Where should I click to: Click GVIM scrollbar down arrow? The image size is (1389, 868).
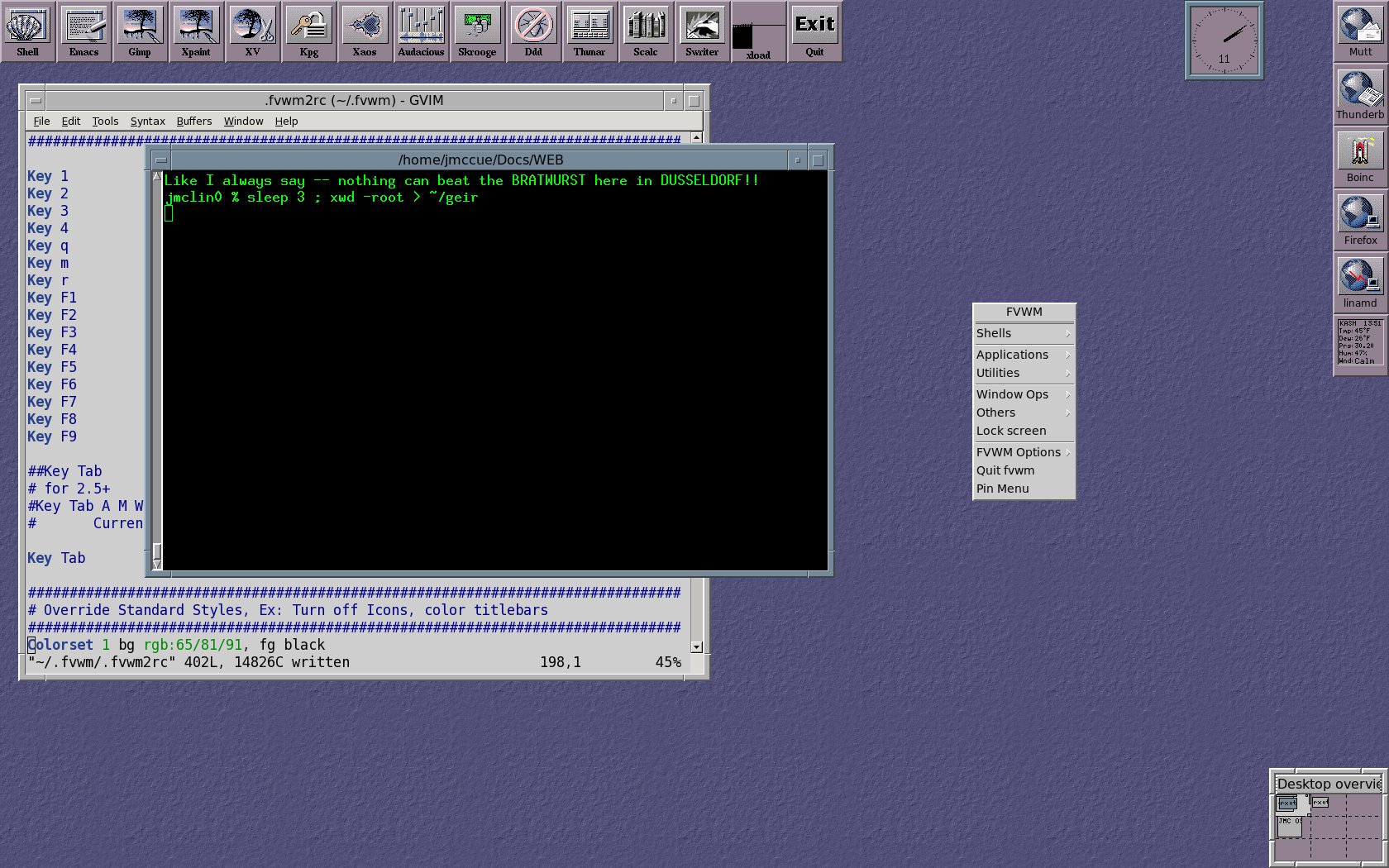[x=697, y=647]
